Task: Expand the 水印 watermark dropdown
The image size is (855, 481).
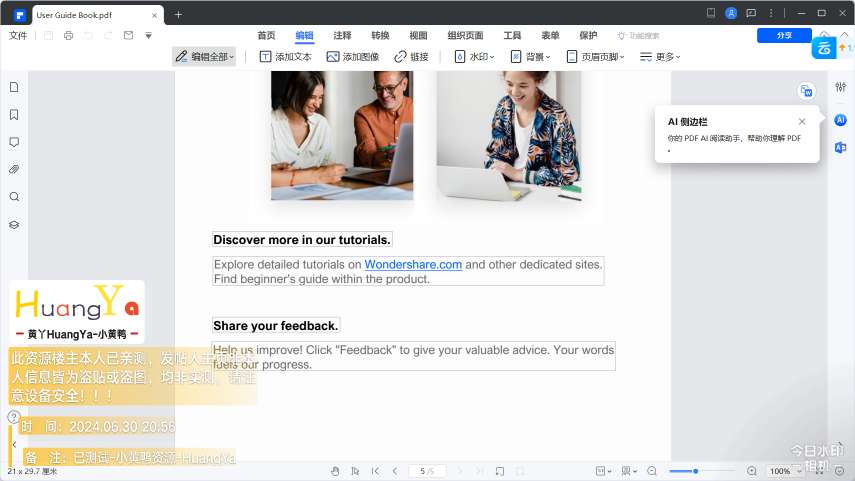Action: tap(475, 57)
